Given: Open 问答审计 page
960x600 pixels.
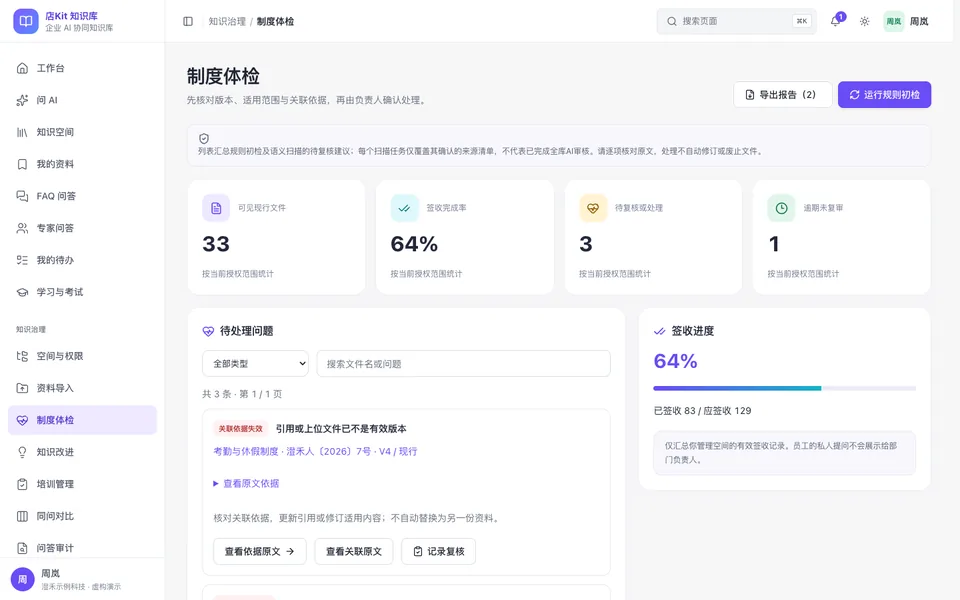Looking at the screenshot, I should coord(82,548).
